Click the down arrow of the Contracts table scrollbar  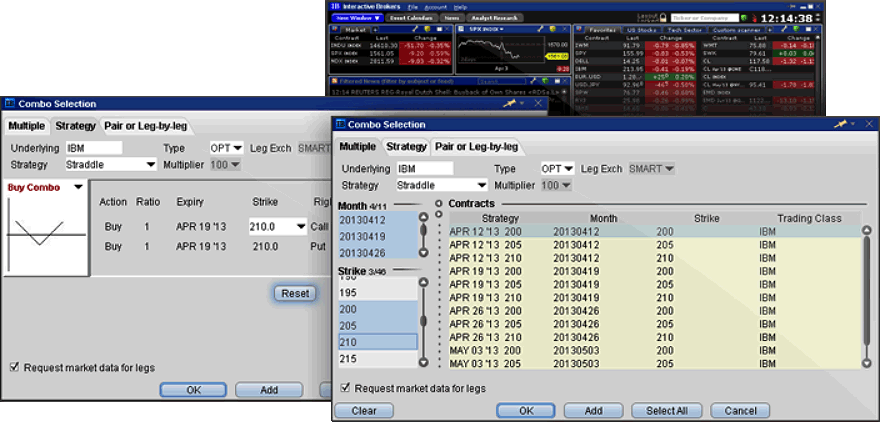pyautogui.click(x=867, y=364)
